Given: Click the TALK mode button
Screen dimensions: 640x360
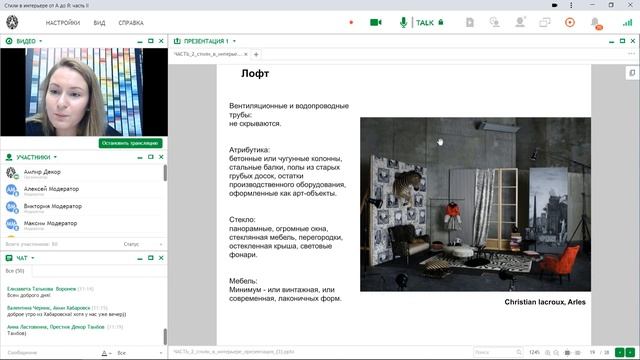Looking at the screenshot, I should point(425,23).
